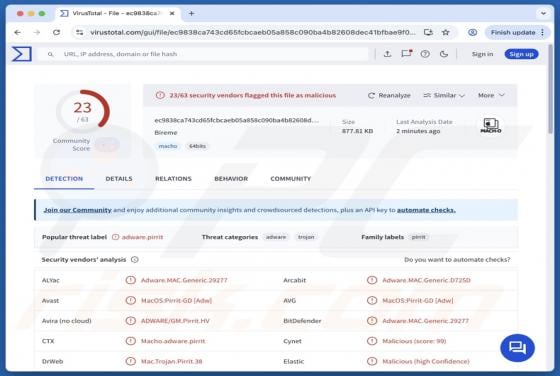The image size is (560, 376).
Task: Switch to the DETECTION tab
Action: 64,179
